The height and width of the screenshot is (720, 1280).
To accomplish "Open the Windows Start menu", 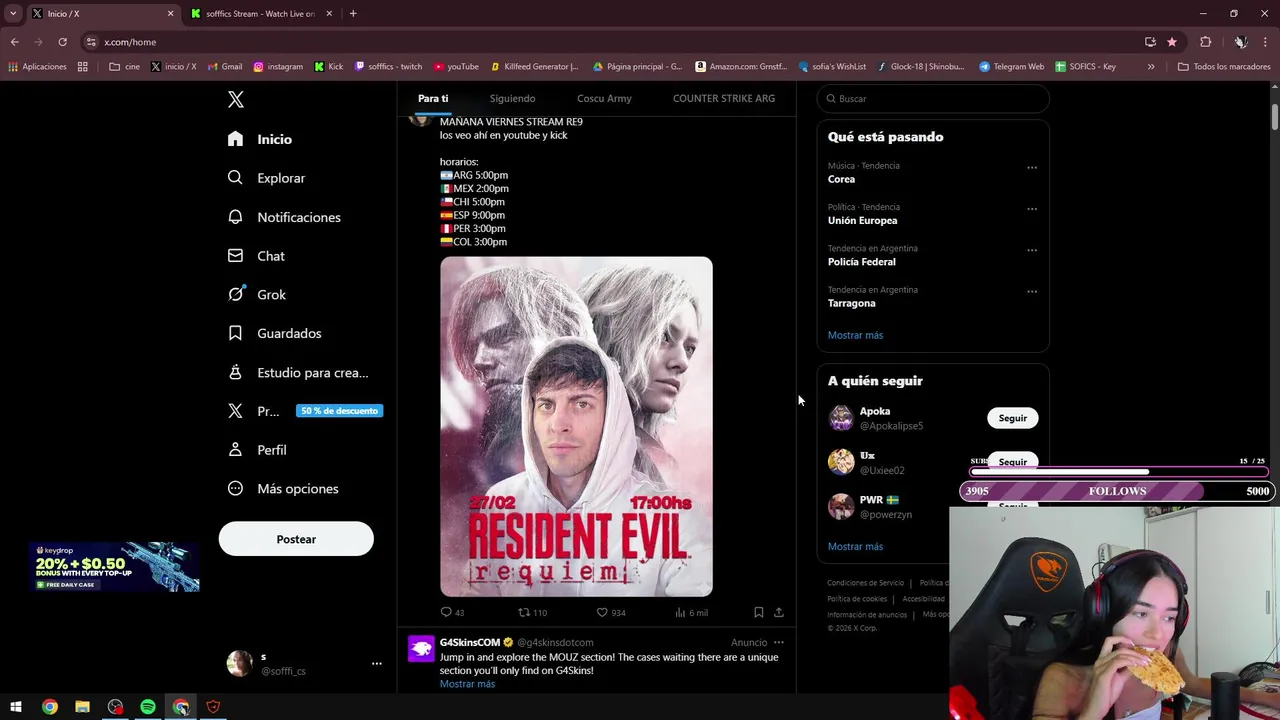I will click(16, 707).
